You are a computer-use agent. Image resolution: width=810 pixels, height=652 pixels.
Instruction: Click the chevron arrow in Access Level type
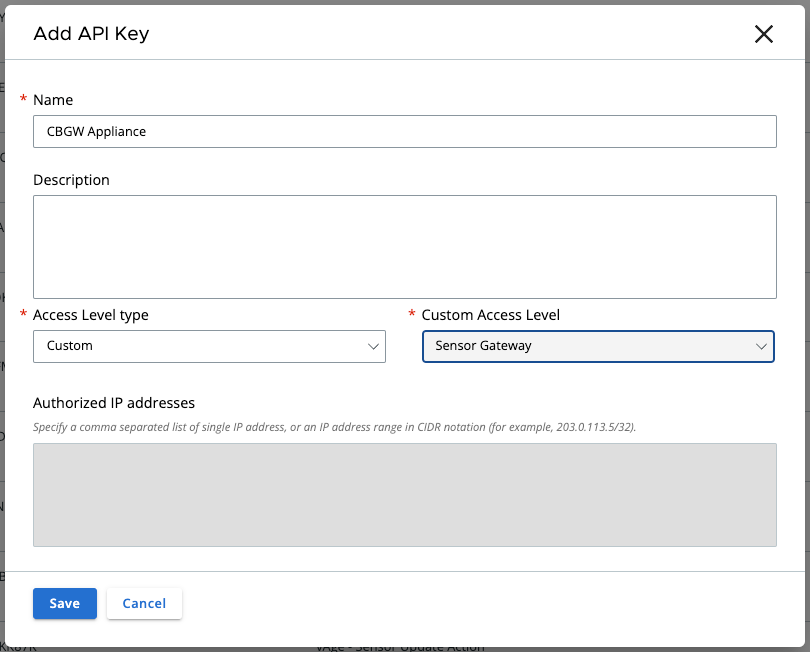click(374, 346)
